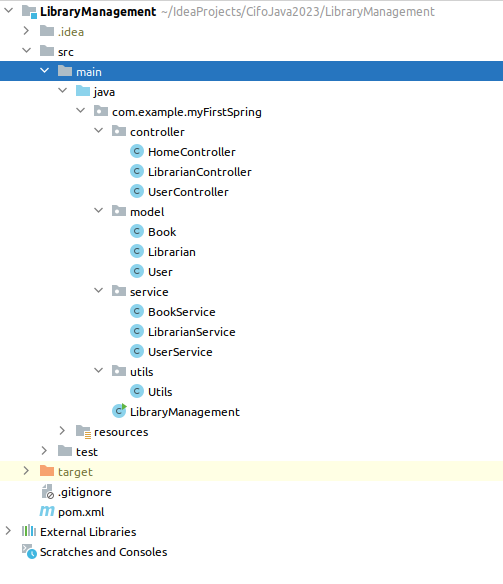Screen dimensions: 503x584
Task: Click the LibraryManagement runnable class icon
Action: pyautogui.click(x=119, y=411)
